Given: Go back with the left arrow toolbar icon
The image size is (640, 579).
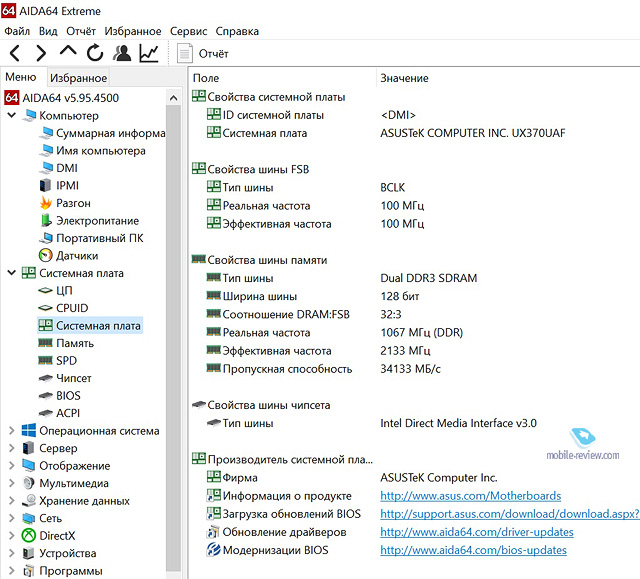Looking at the screenshot, I should (x=15, y=53).
